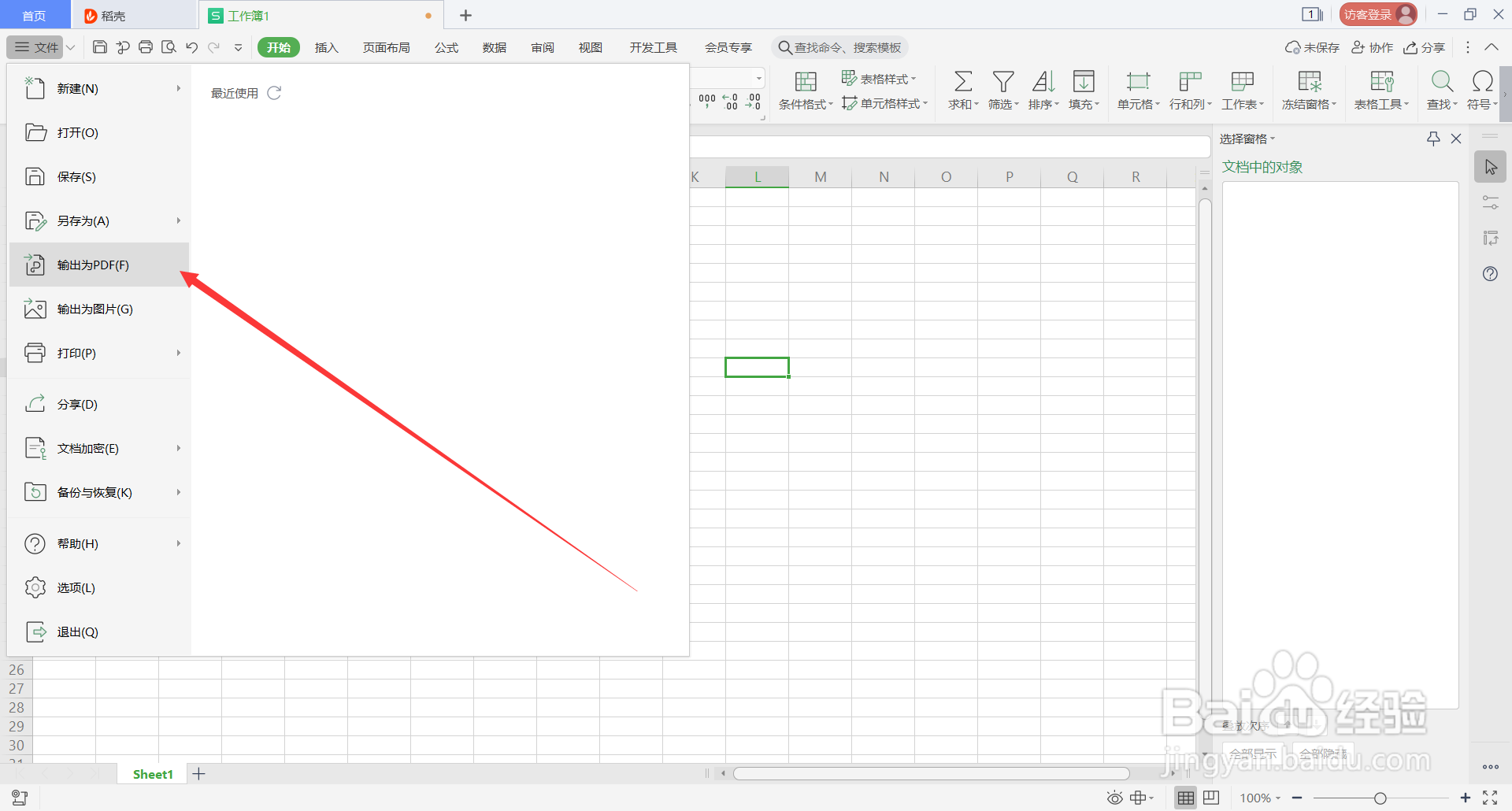Click the Print Preview icon

pos(169,47)
